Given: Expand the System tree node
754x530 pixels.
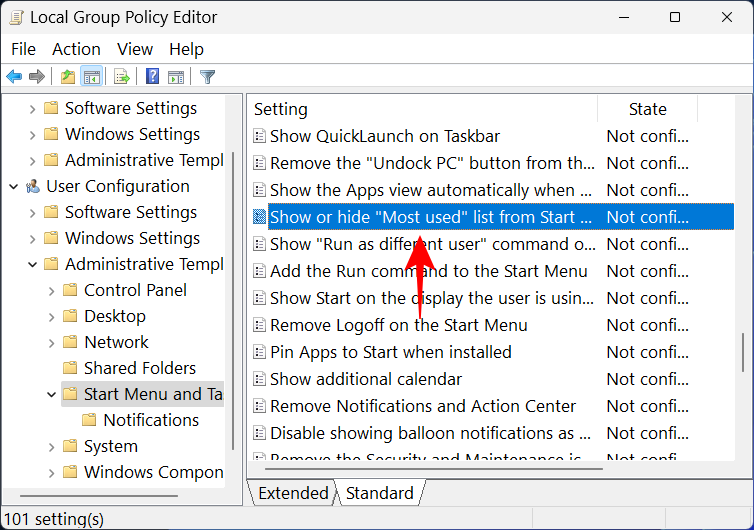Looking at the screenshot, I should tap(51, 446).
